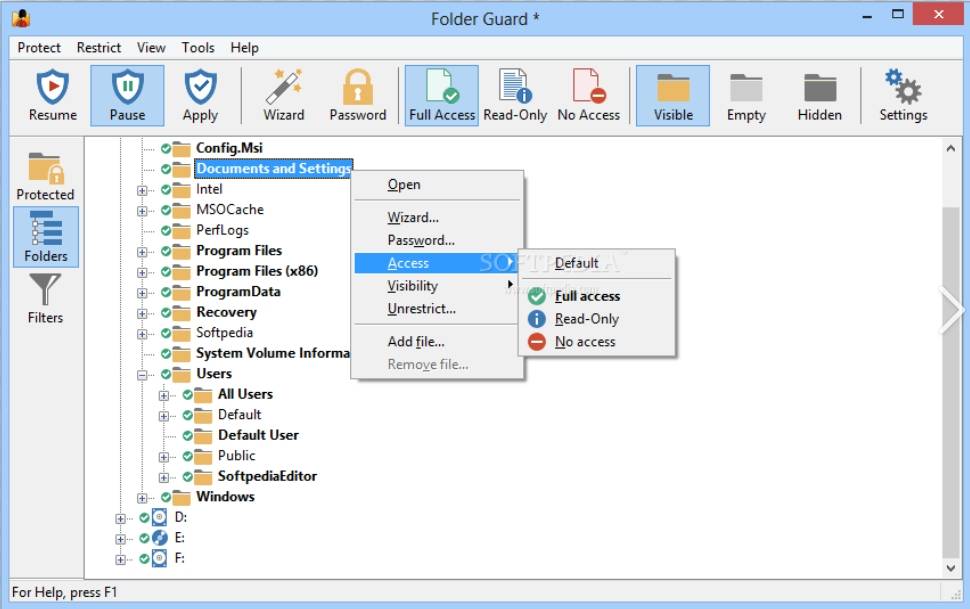The image size is (970, 609).
Task: Click access status badge beside Intel
Action: click(166, 189)
